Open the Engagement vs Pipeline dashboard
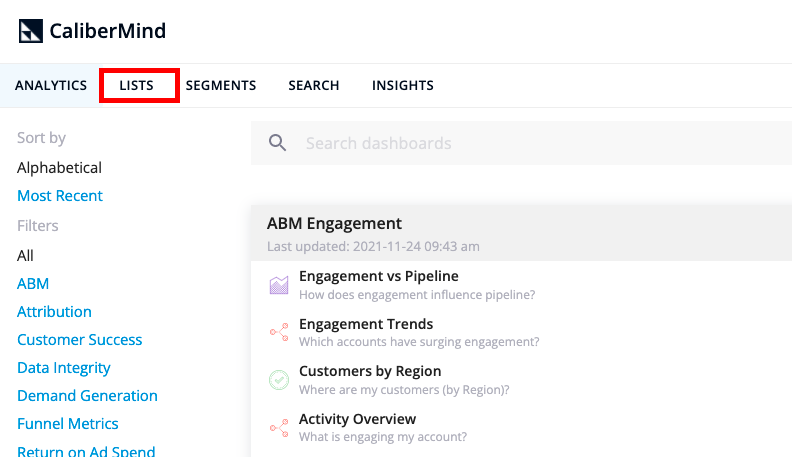 [379, 276]
